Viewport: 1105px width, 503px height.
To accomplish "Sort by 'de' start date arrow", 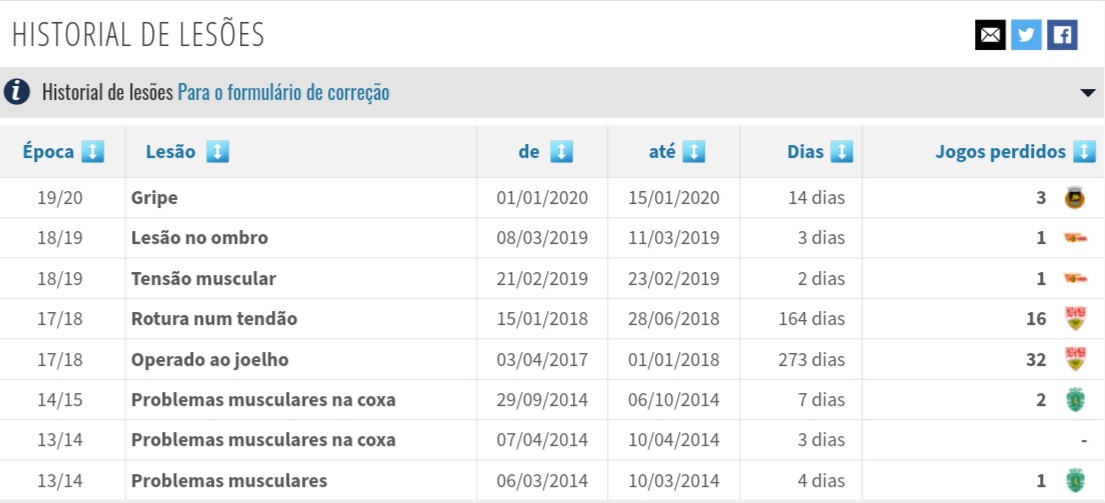I will (x=562, y=152).
